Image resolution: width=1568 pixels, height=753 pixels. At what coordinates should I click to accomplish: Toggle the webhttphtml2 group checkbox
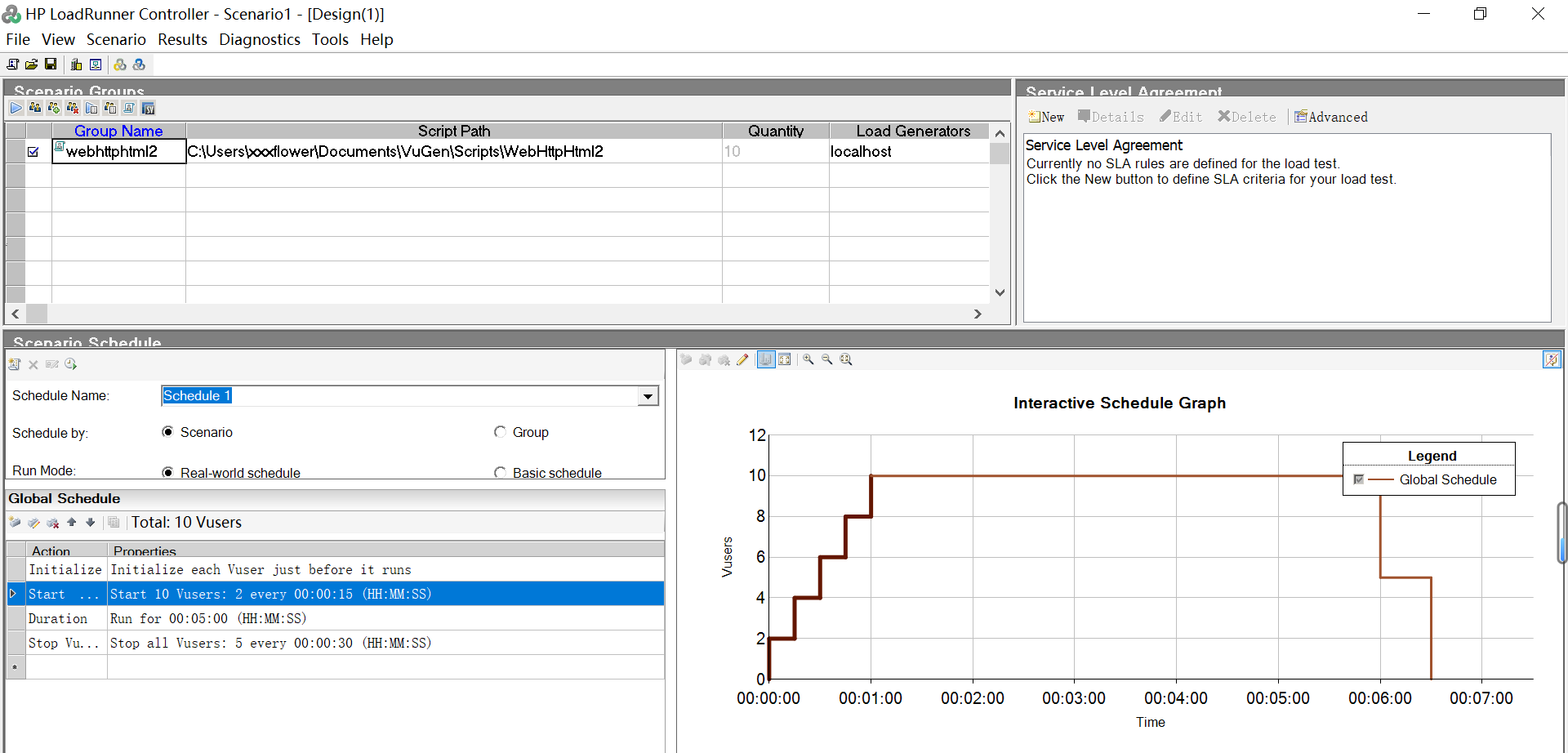(33, 152)
